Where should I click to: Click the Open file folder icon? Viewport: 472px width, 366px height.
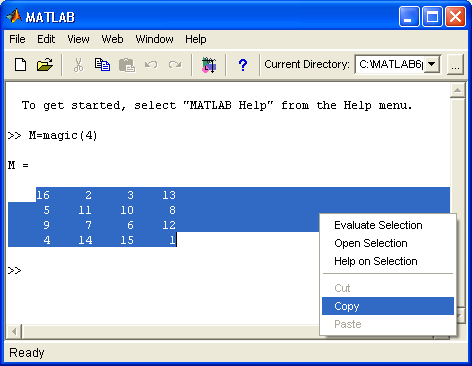pos(45,65)
